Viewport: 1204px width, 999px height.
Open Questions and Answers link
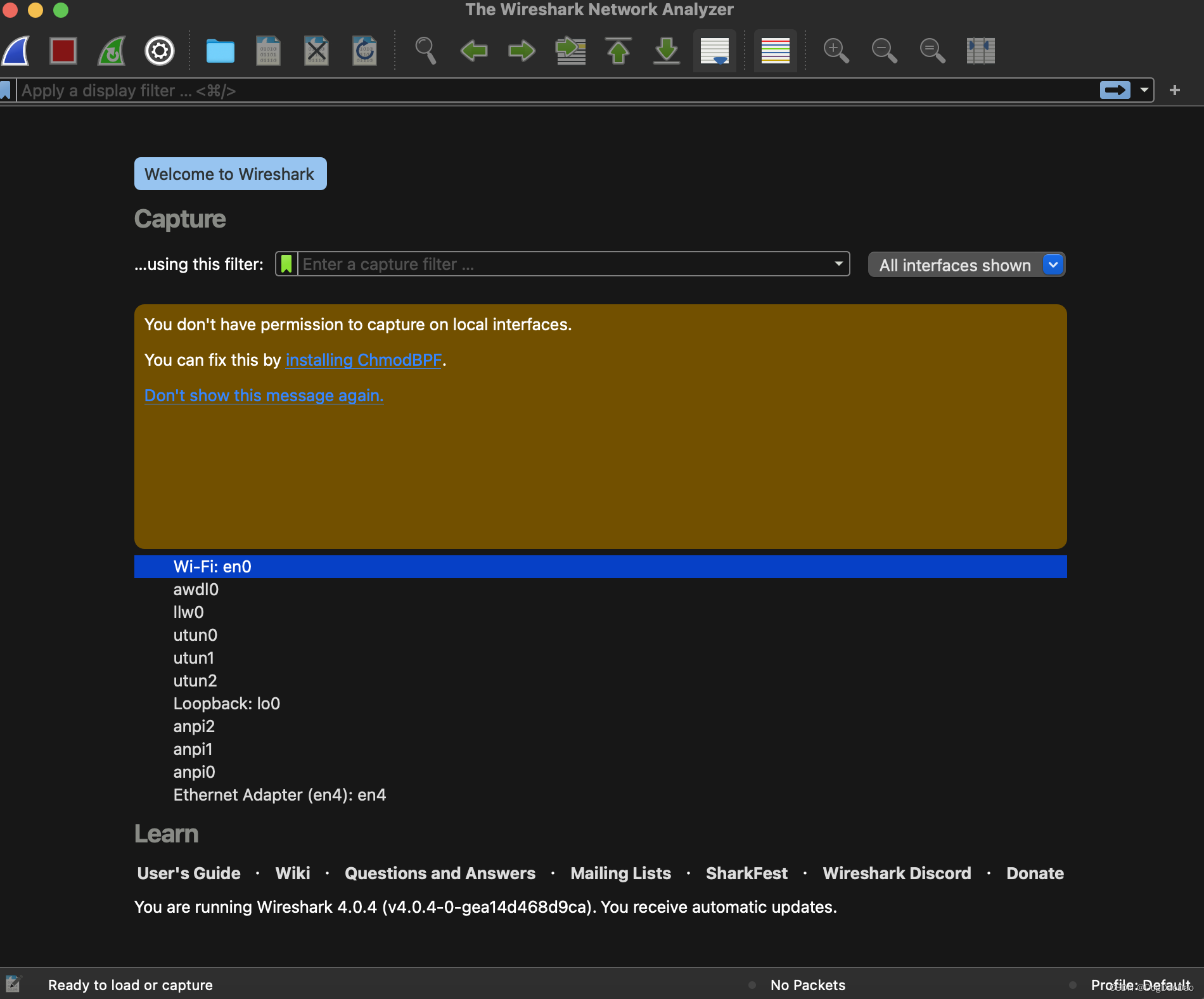440,873
